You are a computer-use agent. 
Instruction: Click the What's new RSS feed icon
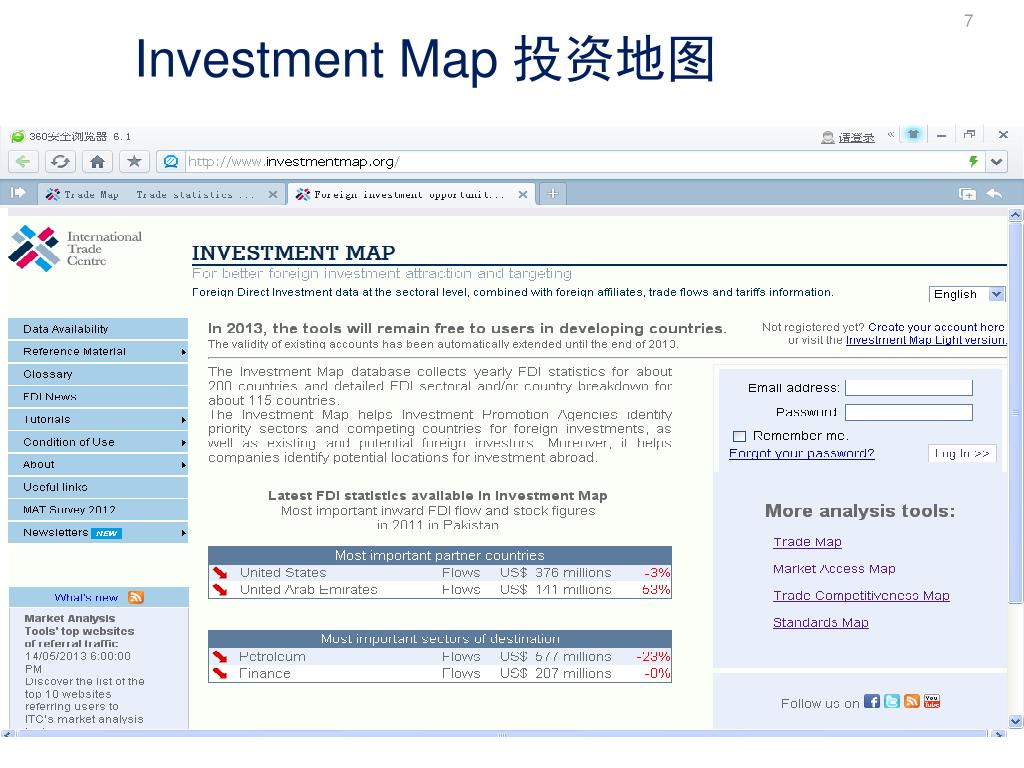[x=136, y=597]
